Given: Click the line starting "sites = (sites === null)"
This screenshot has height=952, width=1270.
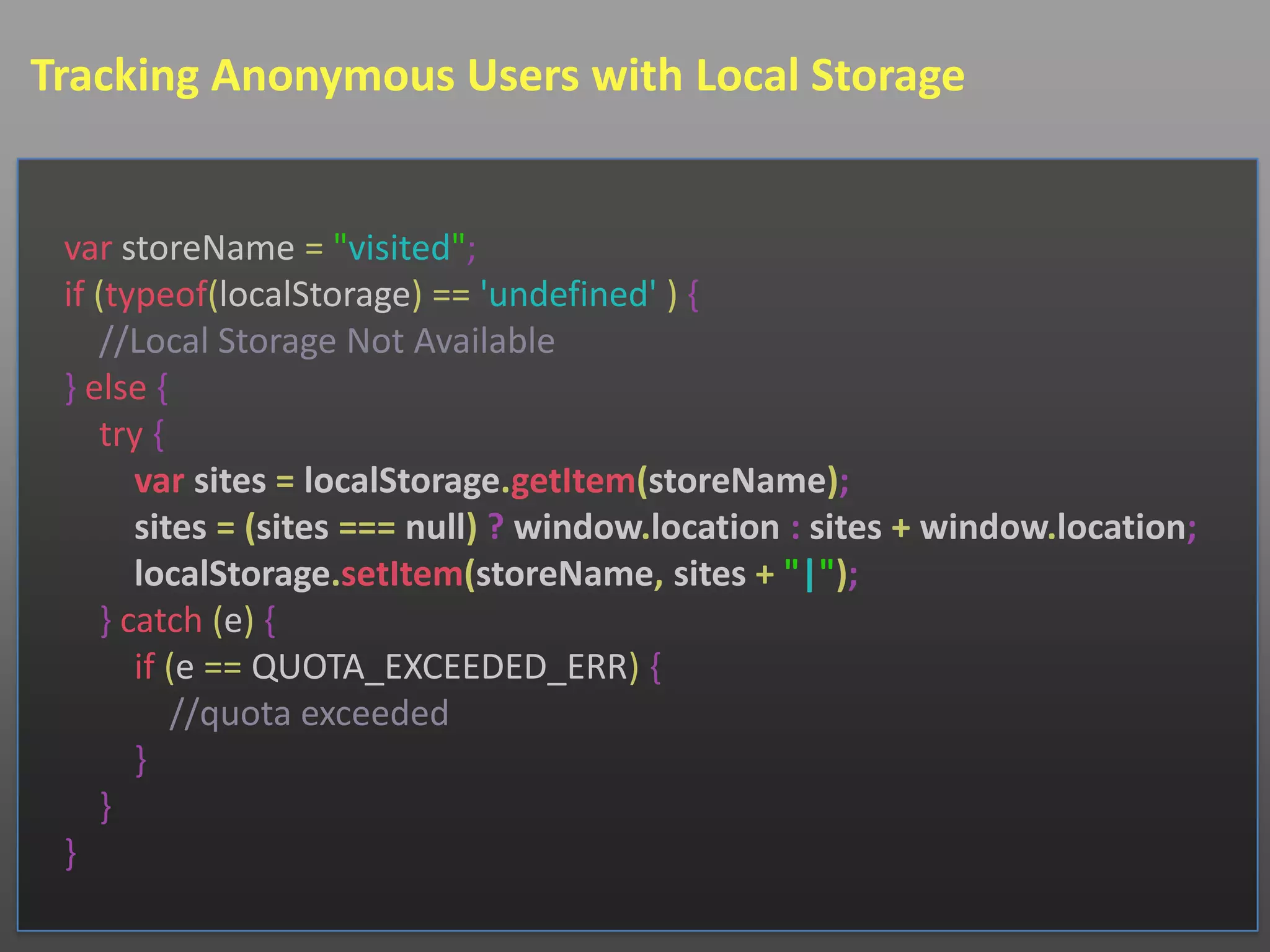Looking at the screenshot, I should (x=665, y=528).
